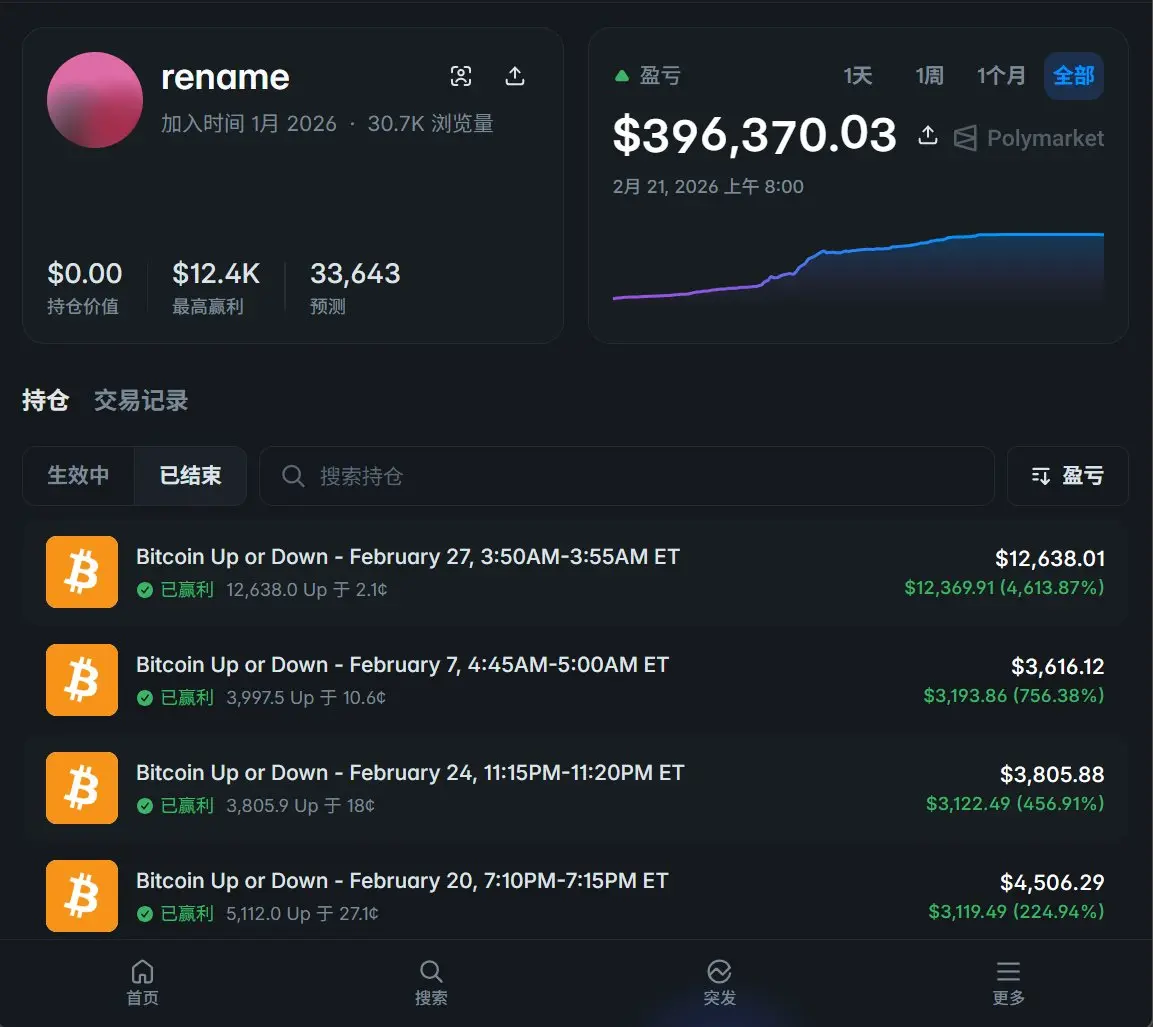The height and width of the screenshot is (1027, 1153).
Task: Open Bitcoin Up or Down February 27 market
Action: (x=408, y=557)
